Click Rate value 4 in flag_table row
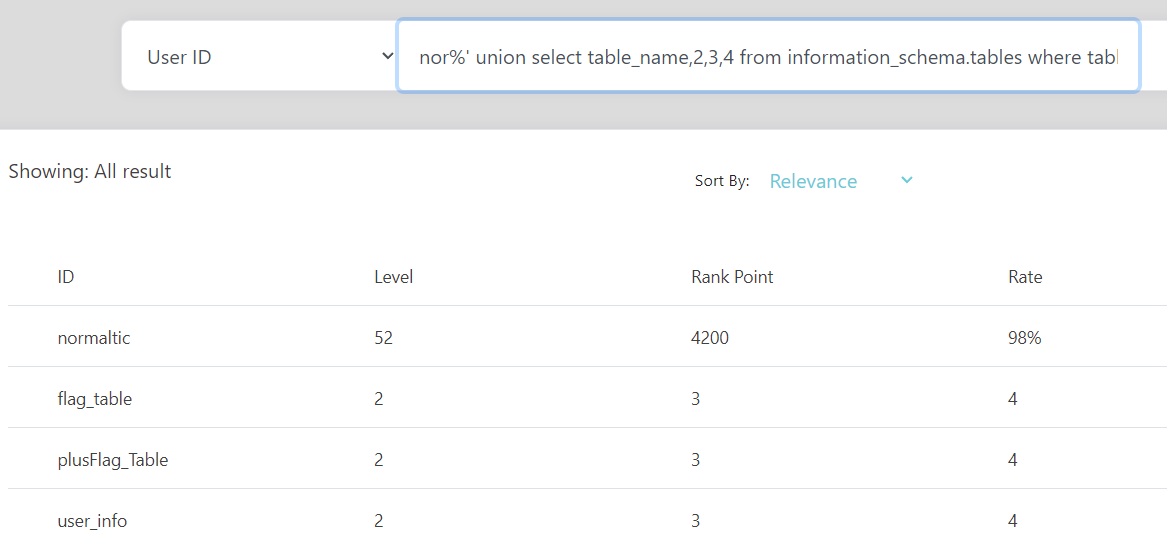The height and width of the screenshot is (551, 1167). 1013,399
